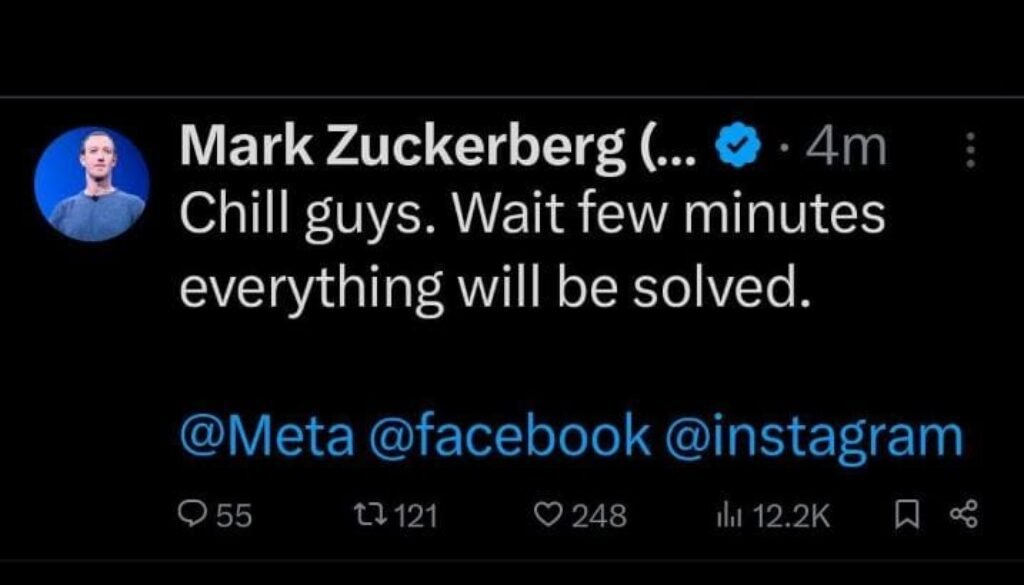This screenshot has width=1024, height=585.
Task: Open tweet analytics via the bar chart icon
Action: point(726,515)
